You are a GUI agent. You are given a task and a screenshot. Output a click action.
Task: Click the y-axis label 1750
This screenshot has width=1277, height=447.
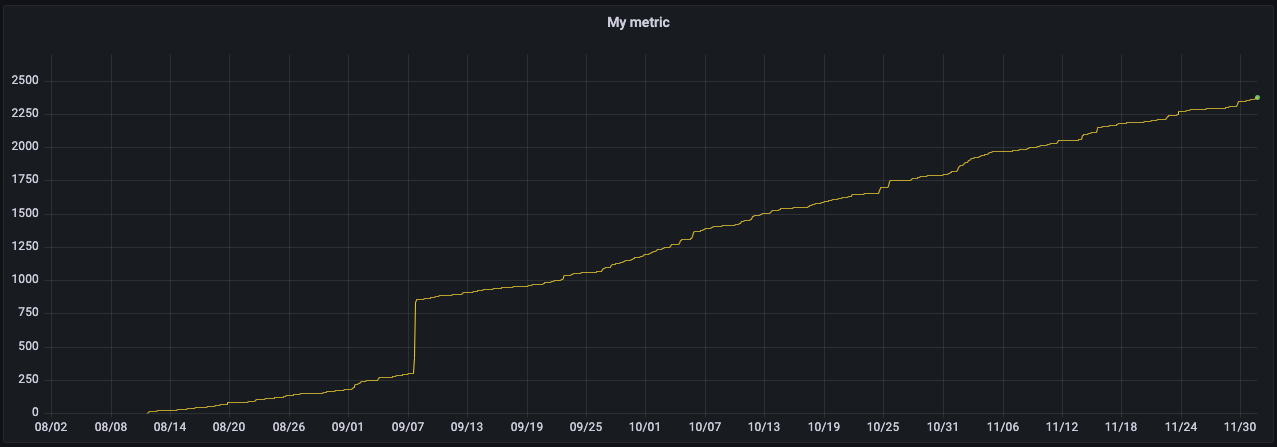[x=25, y=180]
